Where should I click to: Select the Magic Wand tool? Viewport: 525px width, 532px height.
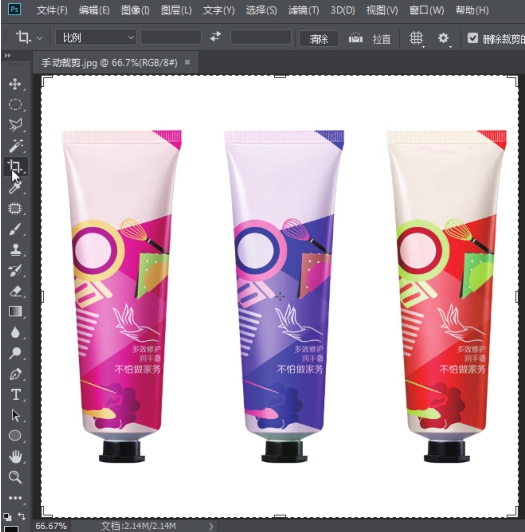pos(15,146)
